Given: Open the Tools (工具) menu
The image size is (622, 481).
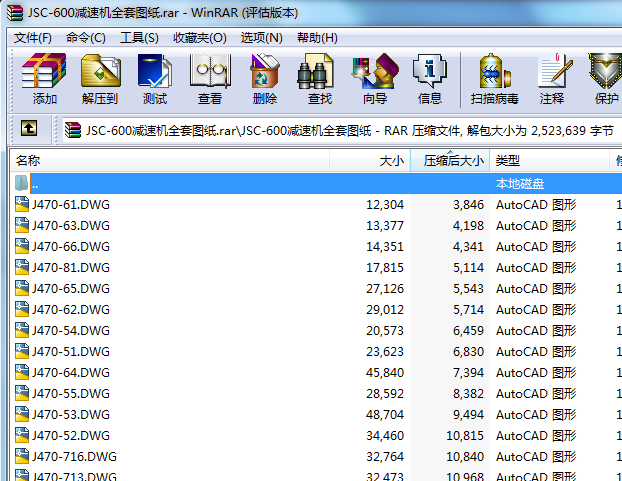Looking at the screenshot, I should click(x=139, y=38).
